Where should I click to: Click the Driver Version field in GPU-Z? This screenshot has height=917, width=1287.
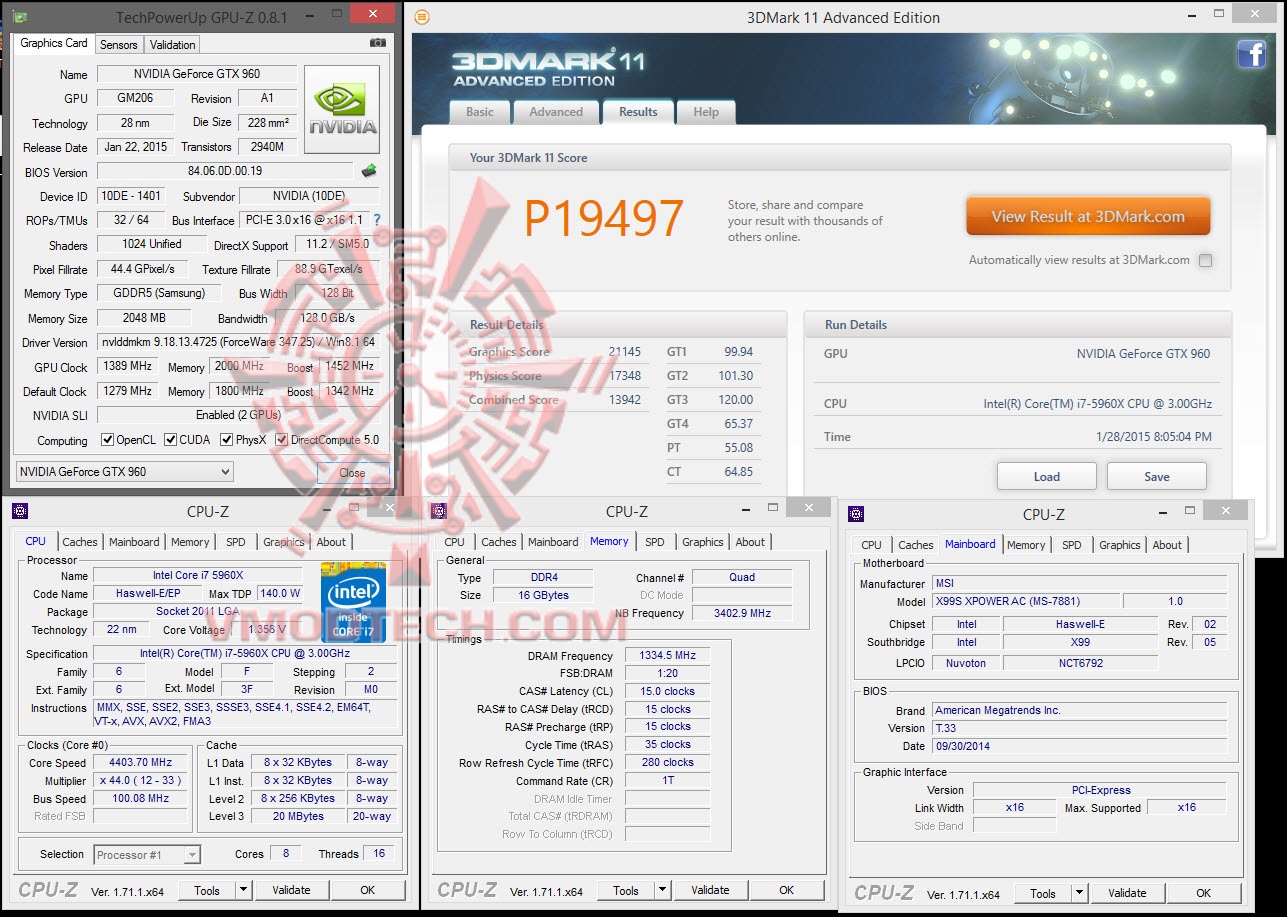[238, 342]
